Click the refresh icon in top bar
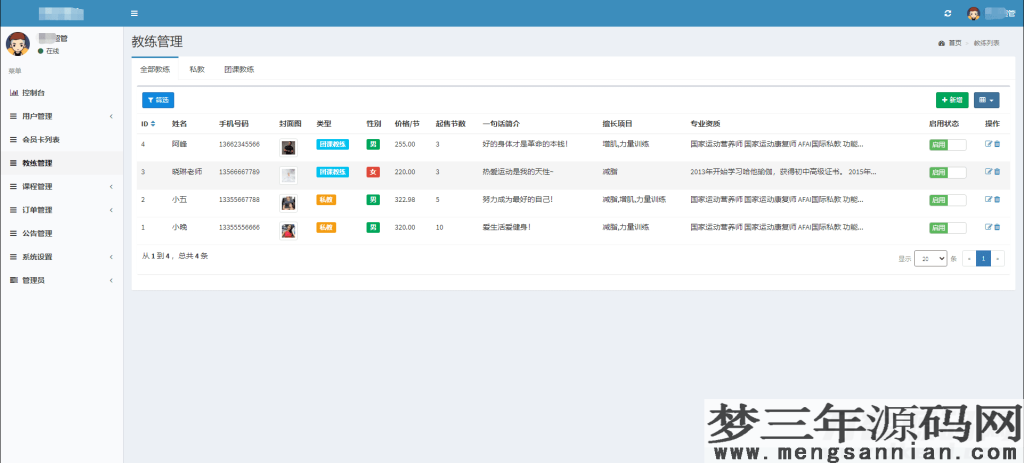 [948, 13]
